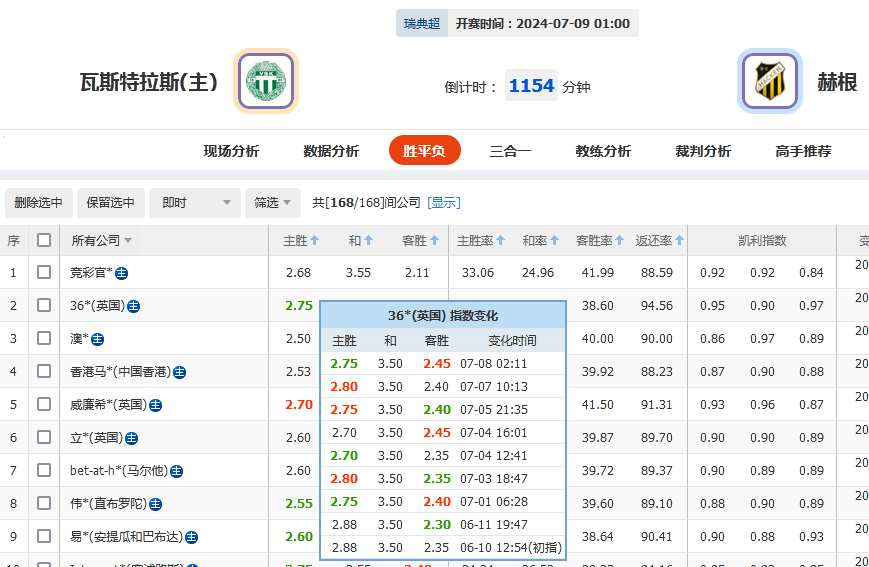Select the 胜平负 tab

tap(424, 151)
